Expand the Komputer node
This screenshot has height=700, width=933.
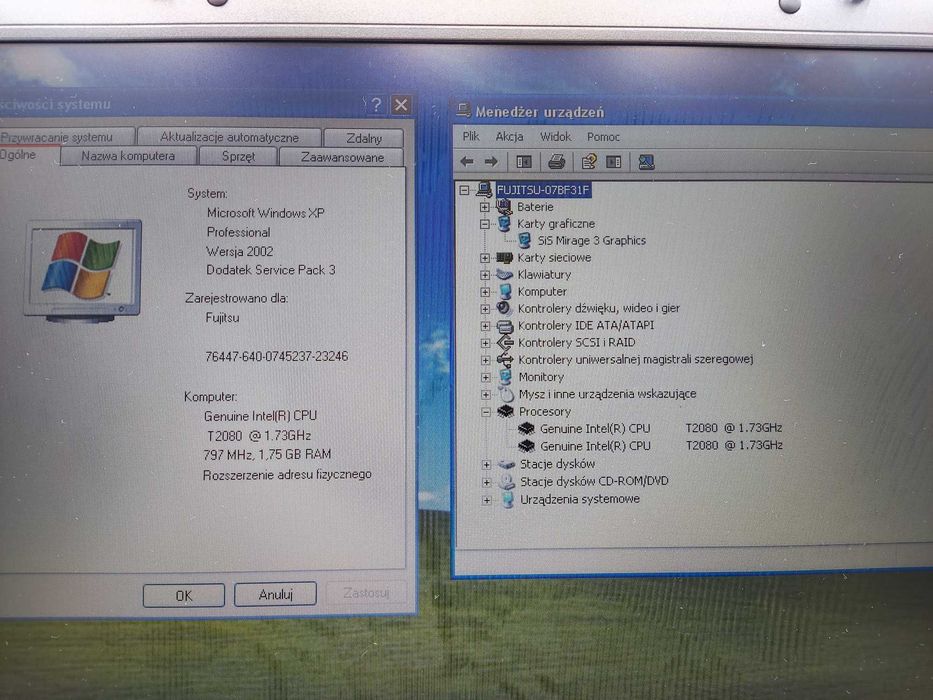(x=485, y=292)
